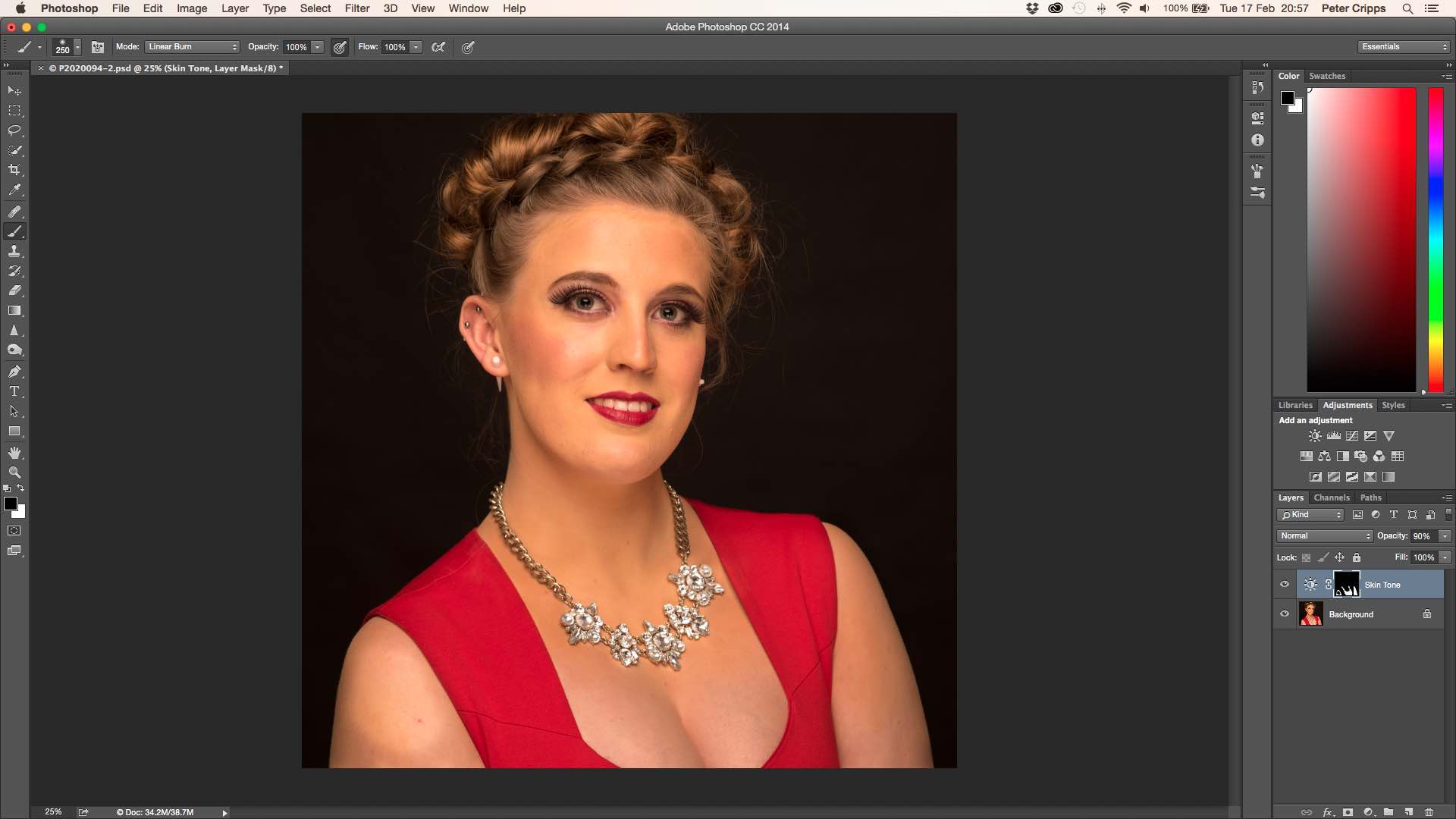Select the Clone Stamp tool
The image size is (1456, 819).
tap(14, 251)
